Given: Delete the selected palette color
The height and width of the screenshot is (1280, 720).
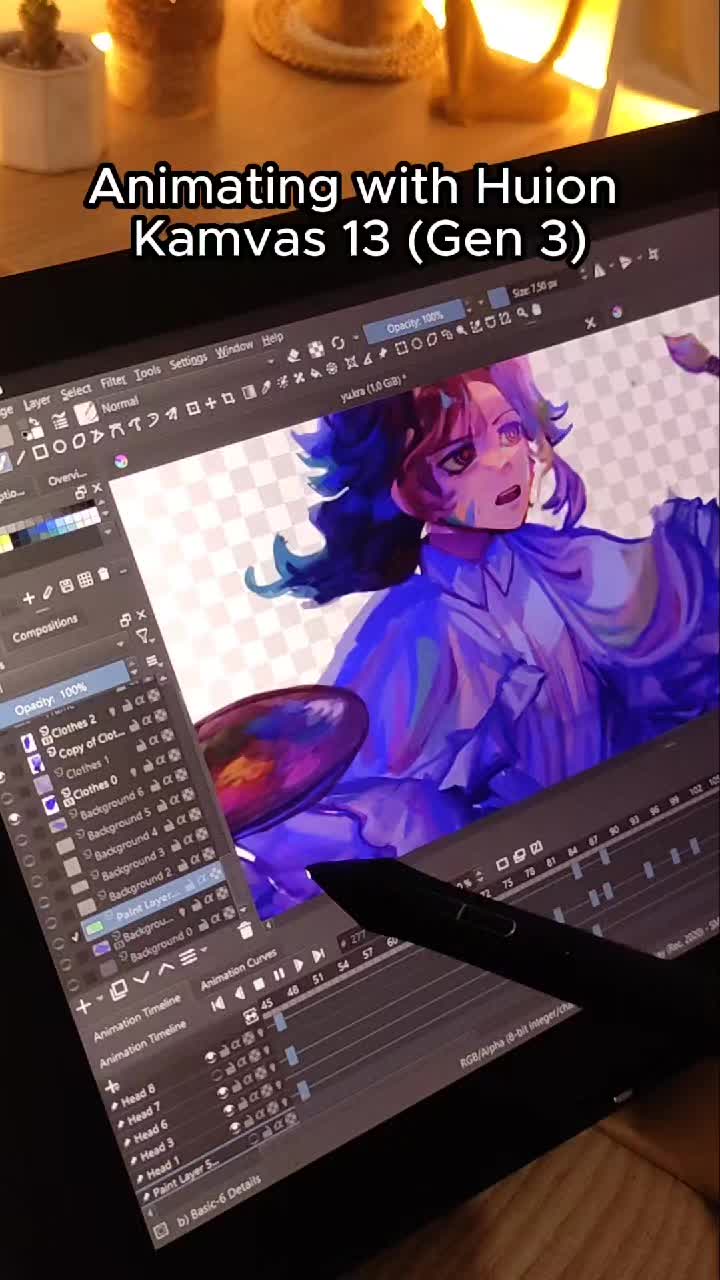Looking at the screenshot, I should (104, 574).
